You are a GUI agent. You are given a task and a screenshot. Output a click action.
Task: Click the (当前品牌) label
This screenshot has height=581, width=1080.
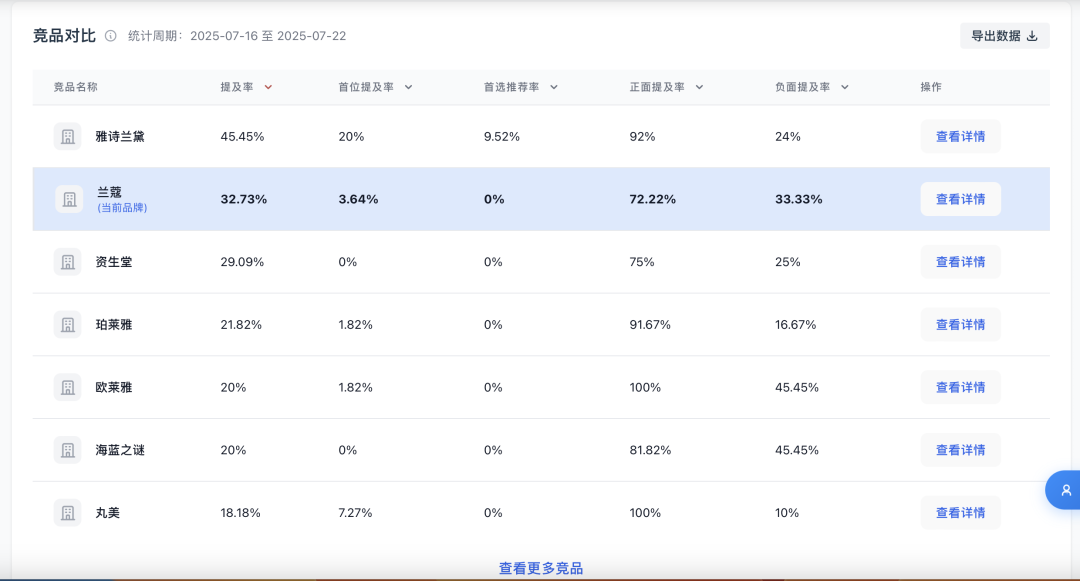(122, 207)
